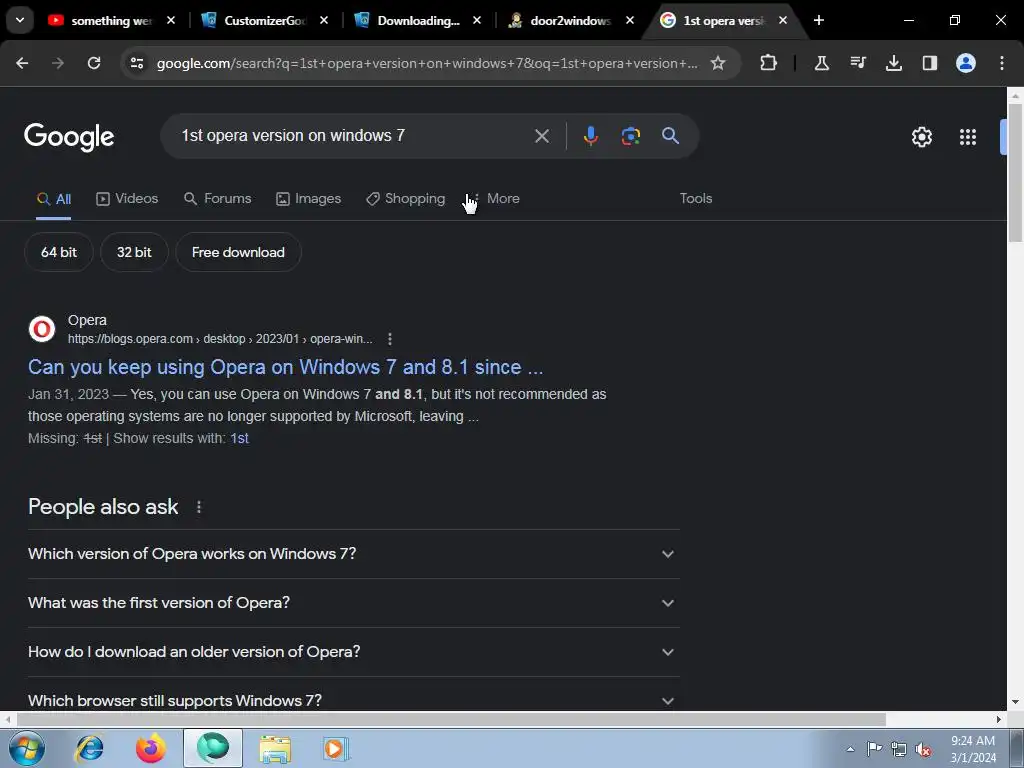This screenshot has height=768, width=1024.
Task: Launch Firefox from taskbar
Action: click(x=151, y=748)
